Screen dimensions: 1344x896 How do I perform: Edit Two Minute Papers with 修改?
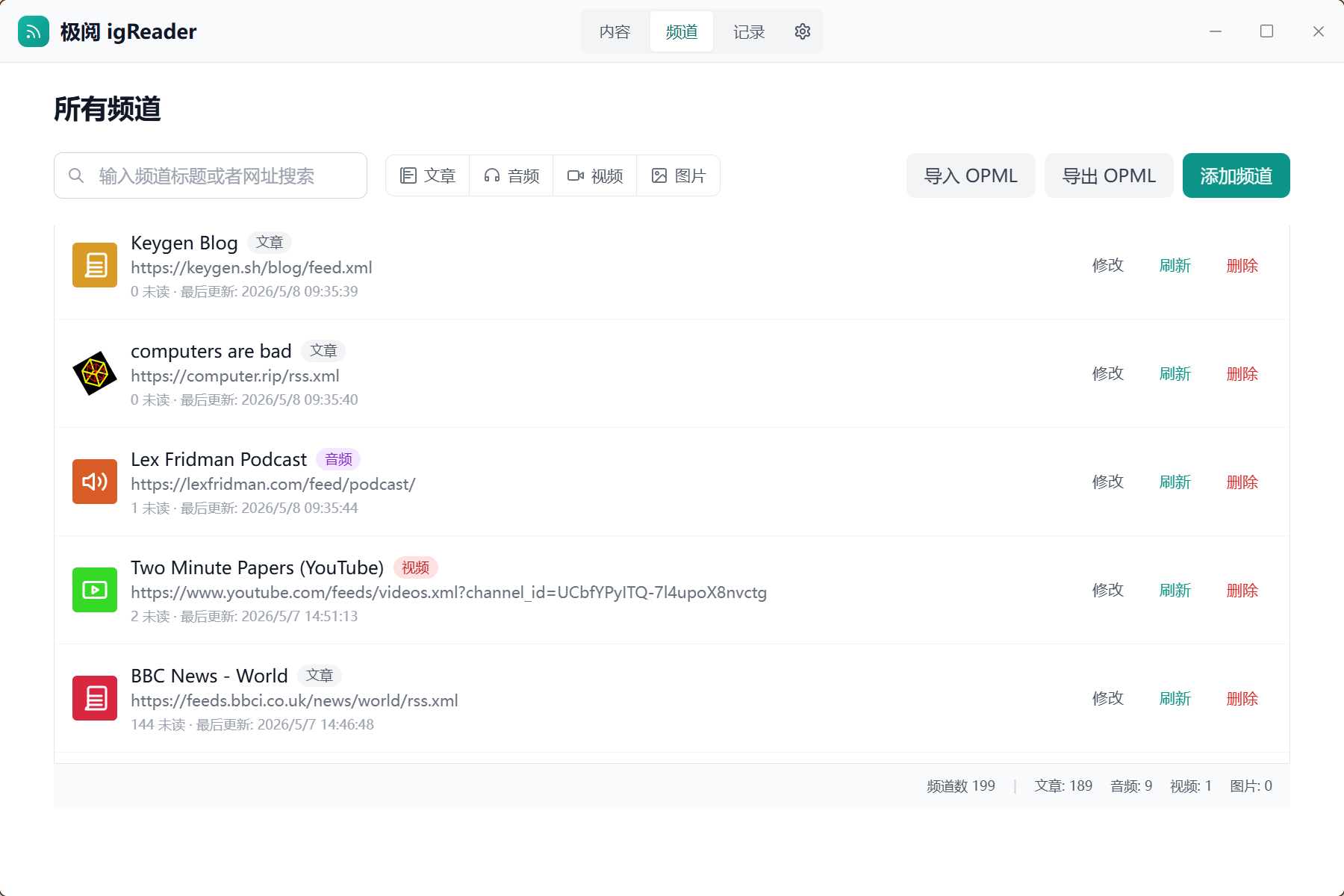[x=1108, y=590]
